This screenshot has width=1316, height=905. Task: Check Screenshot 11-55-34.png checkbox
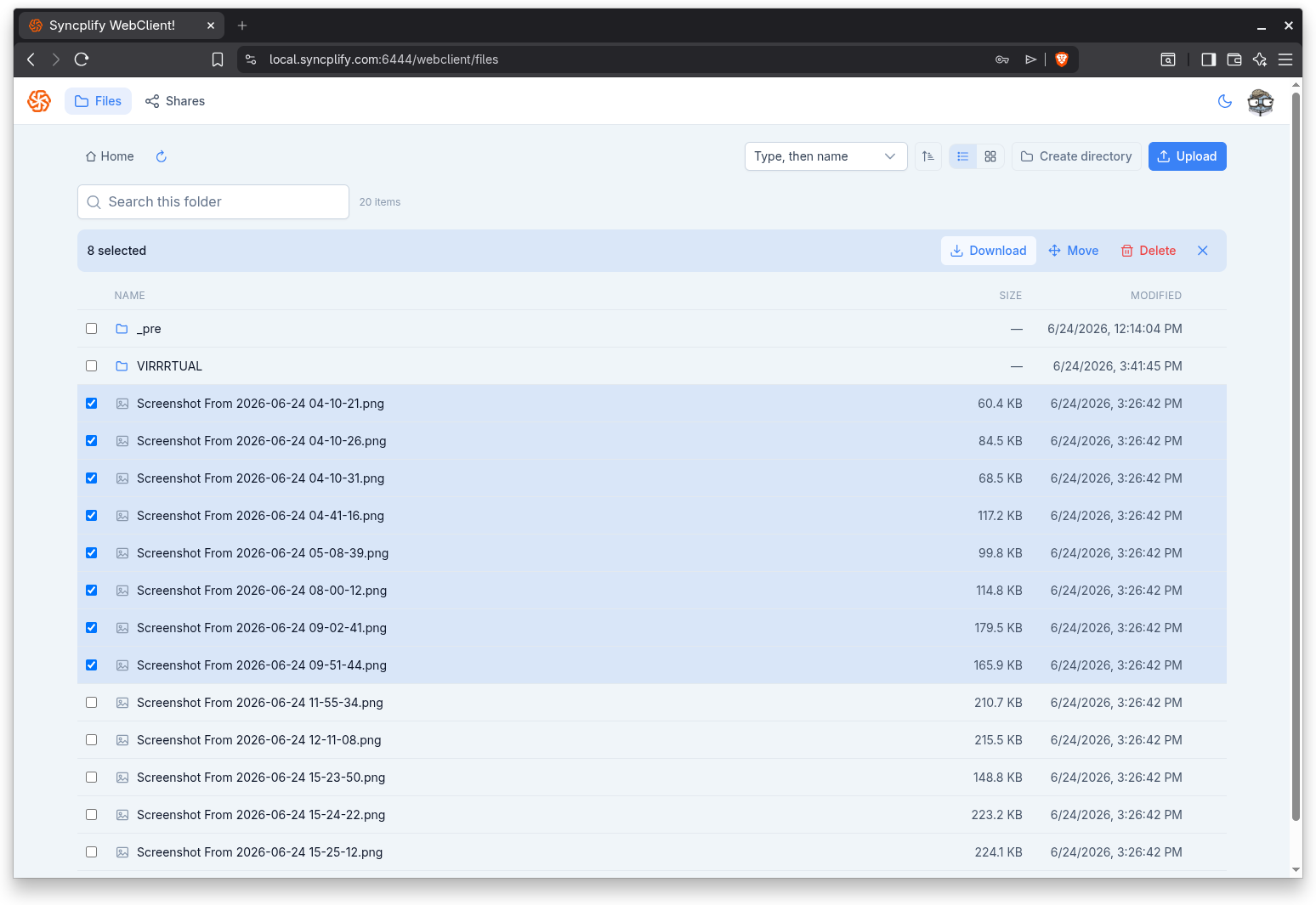[x=92, y=703]
